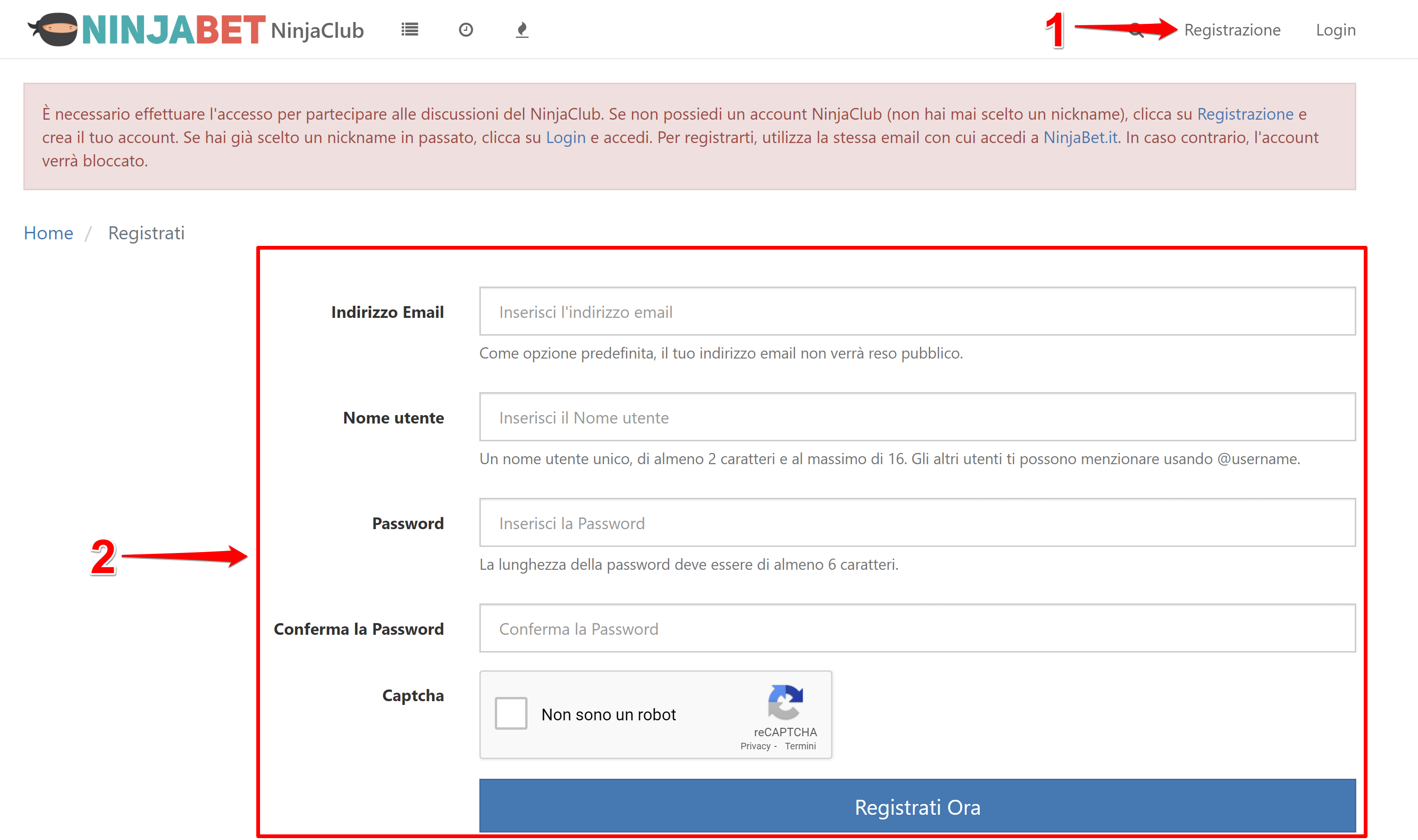
Task: Open Registrazione in the top navigation
Action: [x=1232, y=29]
